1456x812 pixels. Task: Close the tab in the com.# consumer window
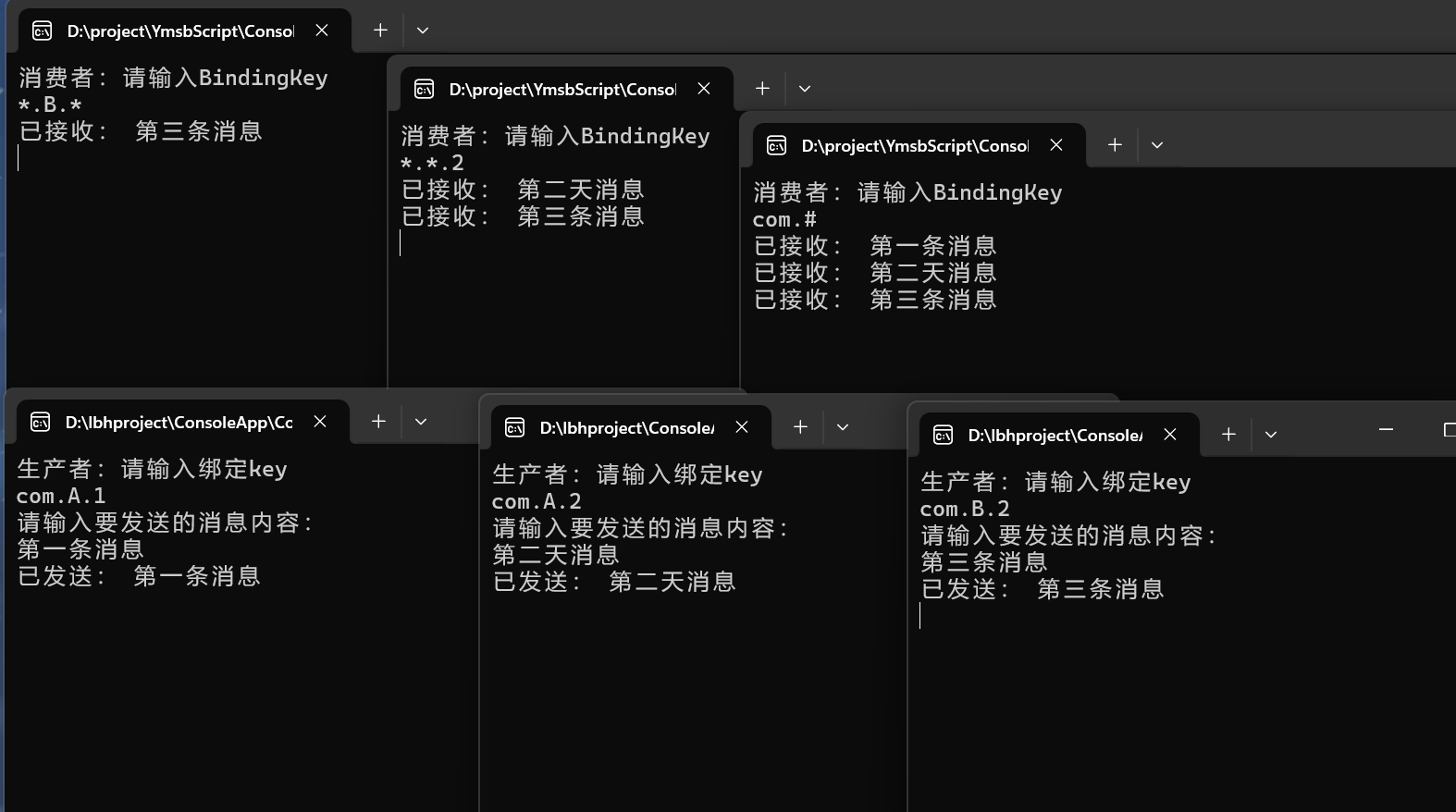click(1056, 145)
